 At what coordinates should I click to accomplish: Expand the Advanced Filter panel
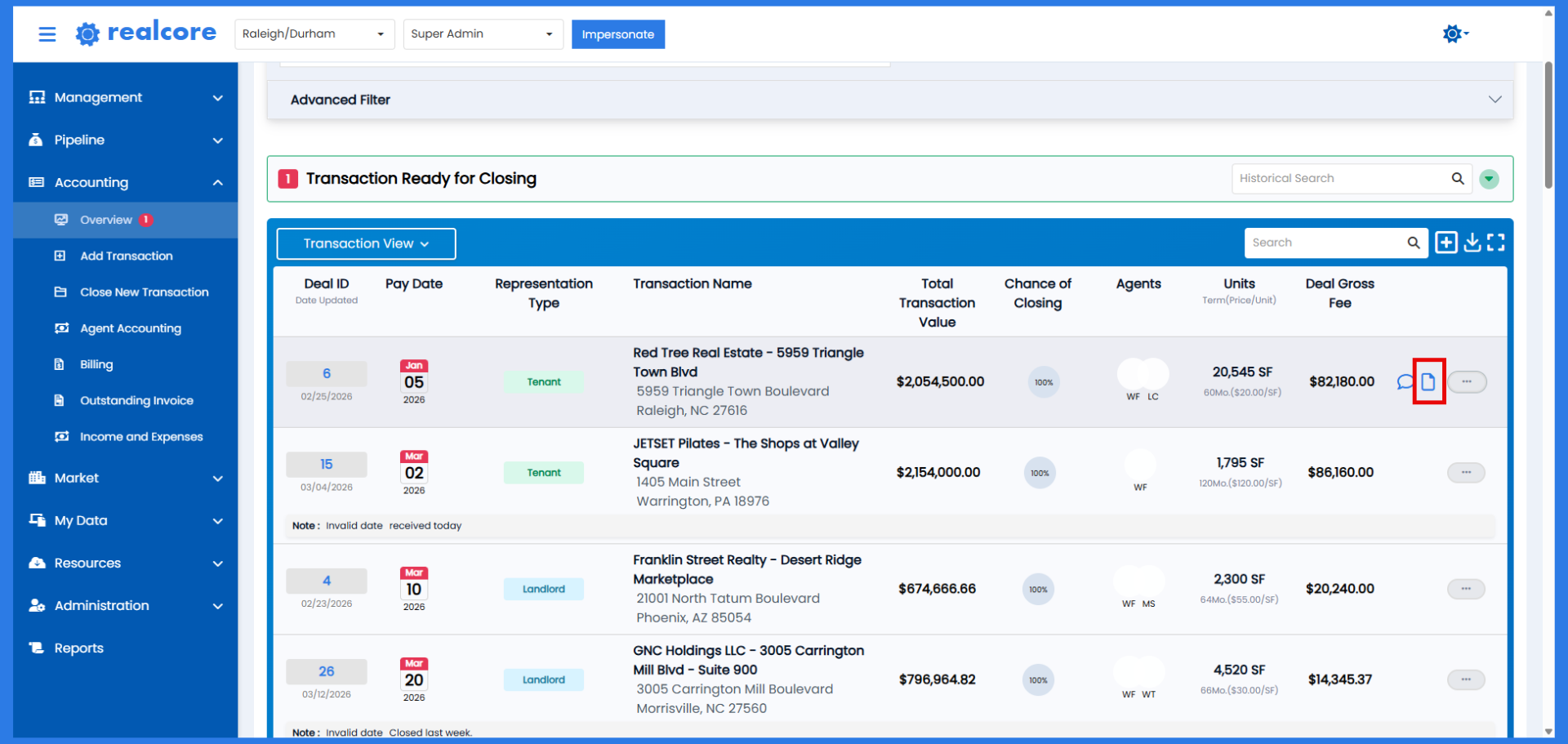(890, 100)
